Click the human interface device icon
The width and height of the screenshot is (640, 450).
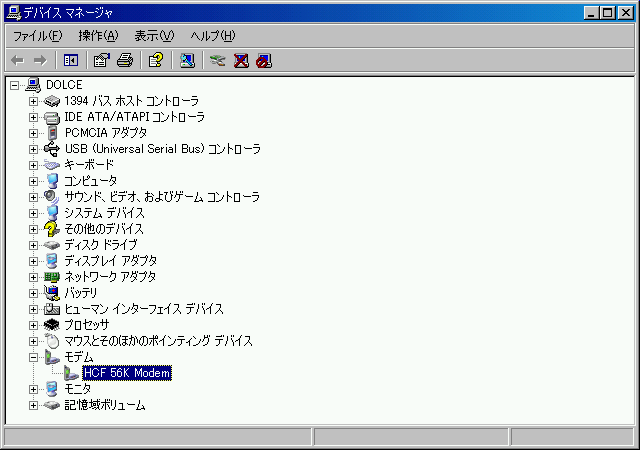pos(52,309)
